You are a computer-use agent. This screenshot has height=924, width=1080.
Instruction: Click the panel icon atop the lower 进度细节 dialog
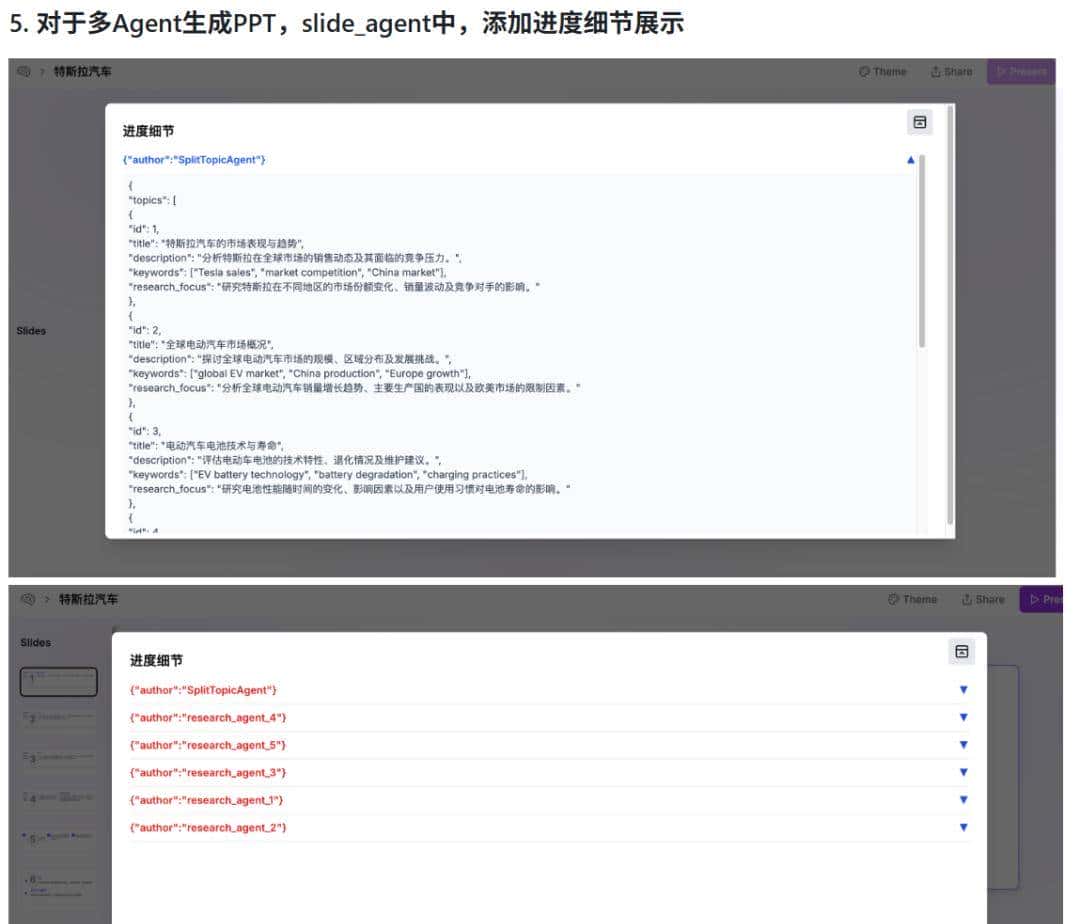click(x=962, y=651)
